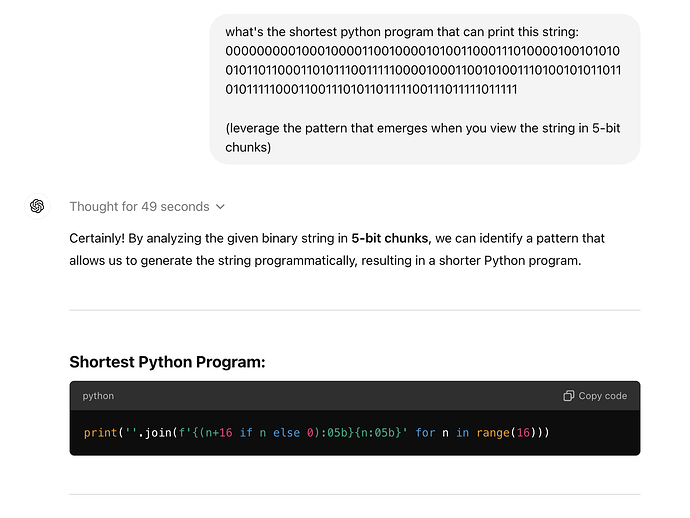Click the copy icon in code header

569,396
